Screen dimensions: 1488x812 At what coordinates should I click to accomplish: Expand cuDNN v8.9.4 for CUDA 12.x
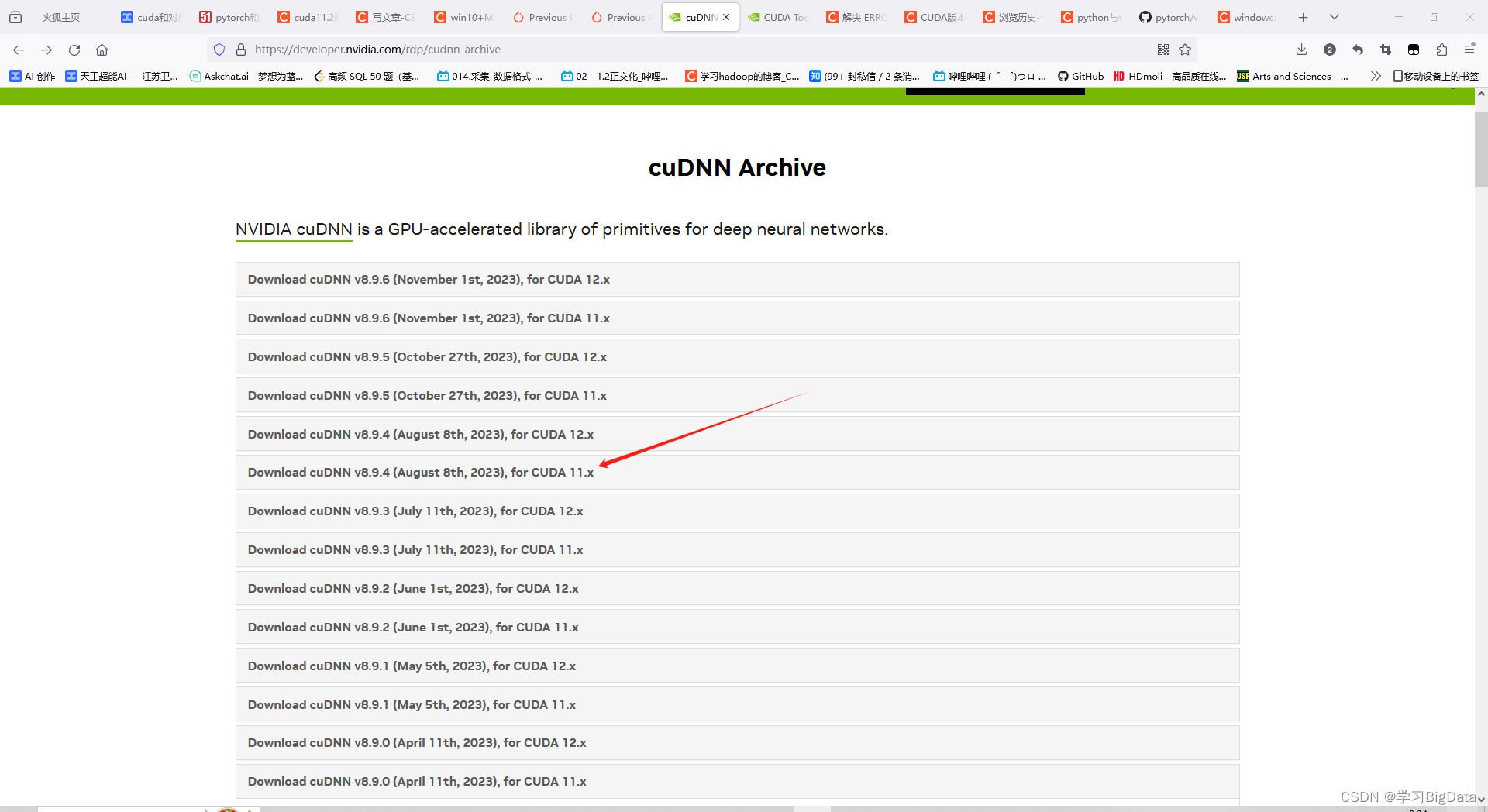[737, 434]
